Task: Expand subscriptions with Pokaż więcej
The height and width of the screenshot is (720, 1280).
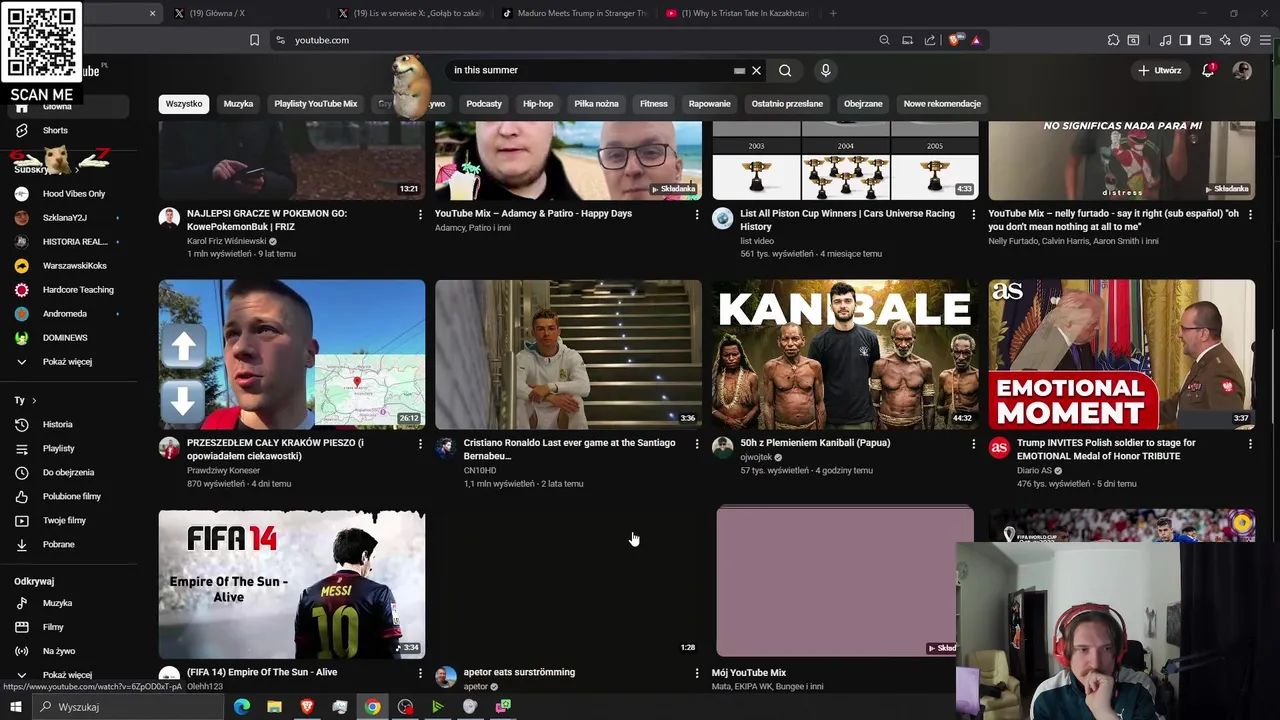Action: pyautogui.click(x=67, y=362)
